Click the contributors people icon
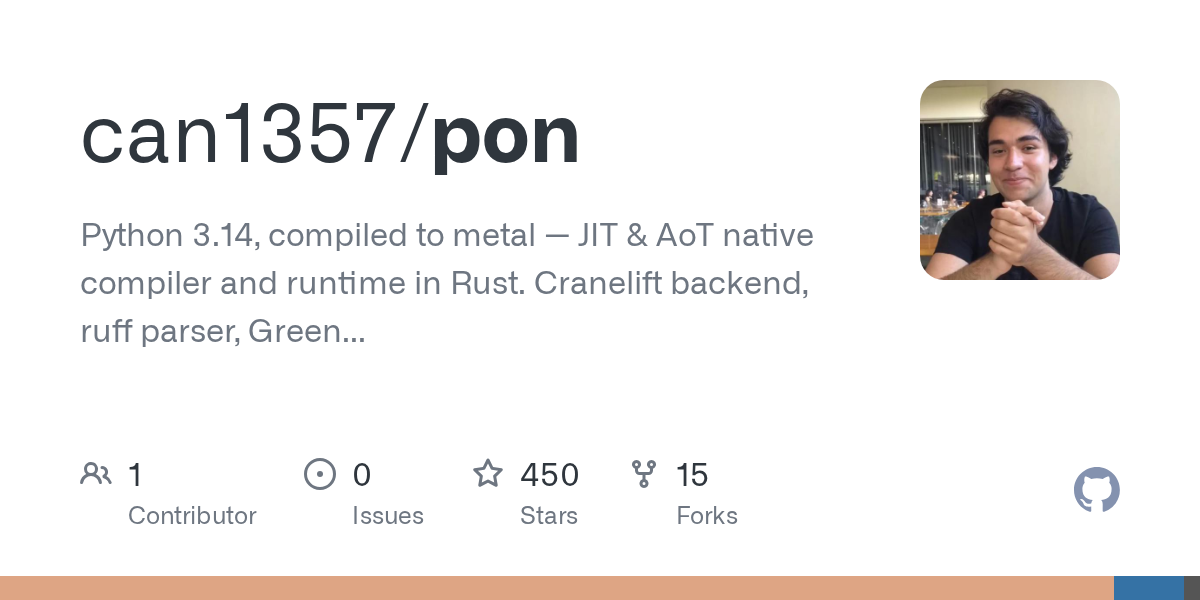The image size is (1200, 600). pyautogui.click(x=96, y=474)
